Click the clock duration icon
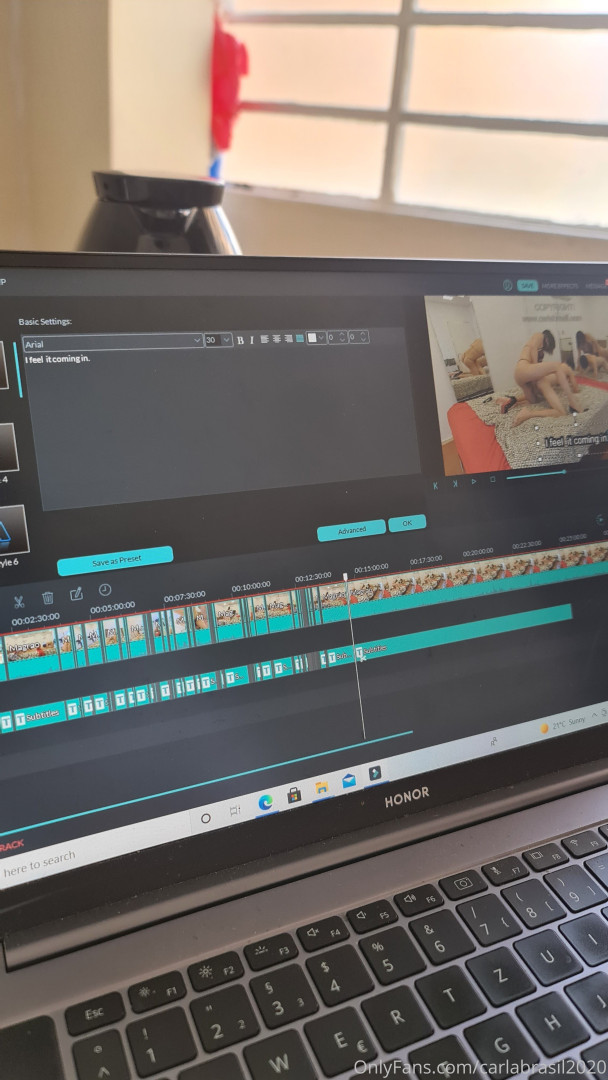 [104, 590]
